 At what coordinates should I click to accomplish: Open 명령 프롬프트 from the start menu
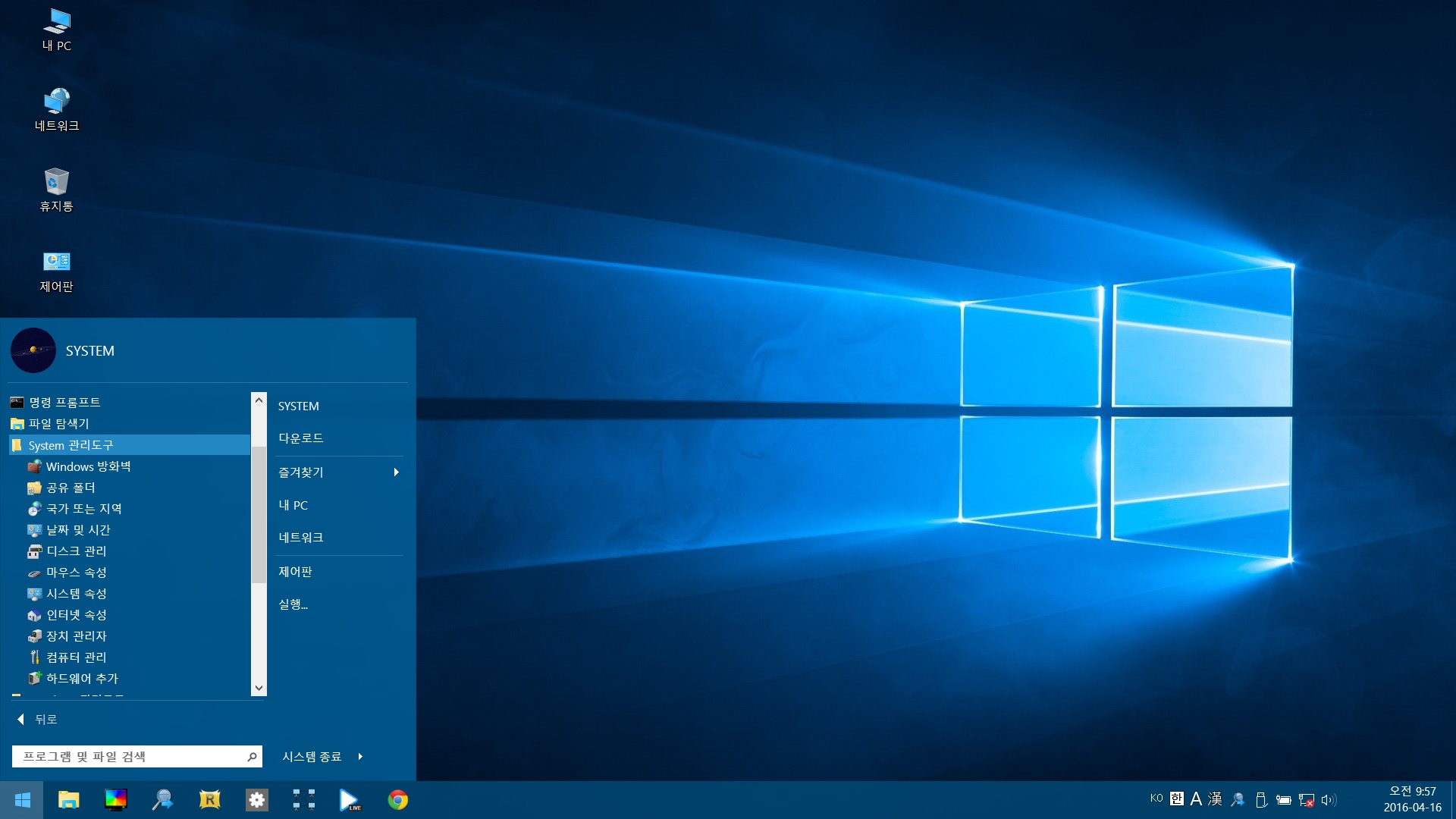(x=129, y=402)
